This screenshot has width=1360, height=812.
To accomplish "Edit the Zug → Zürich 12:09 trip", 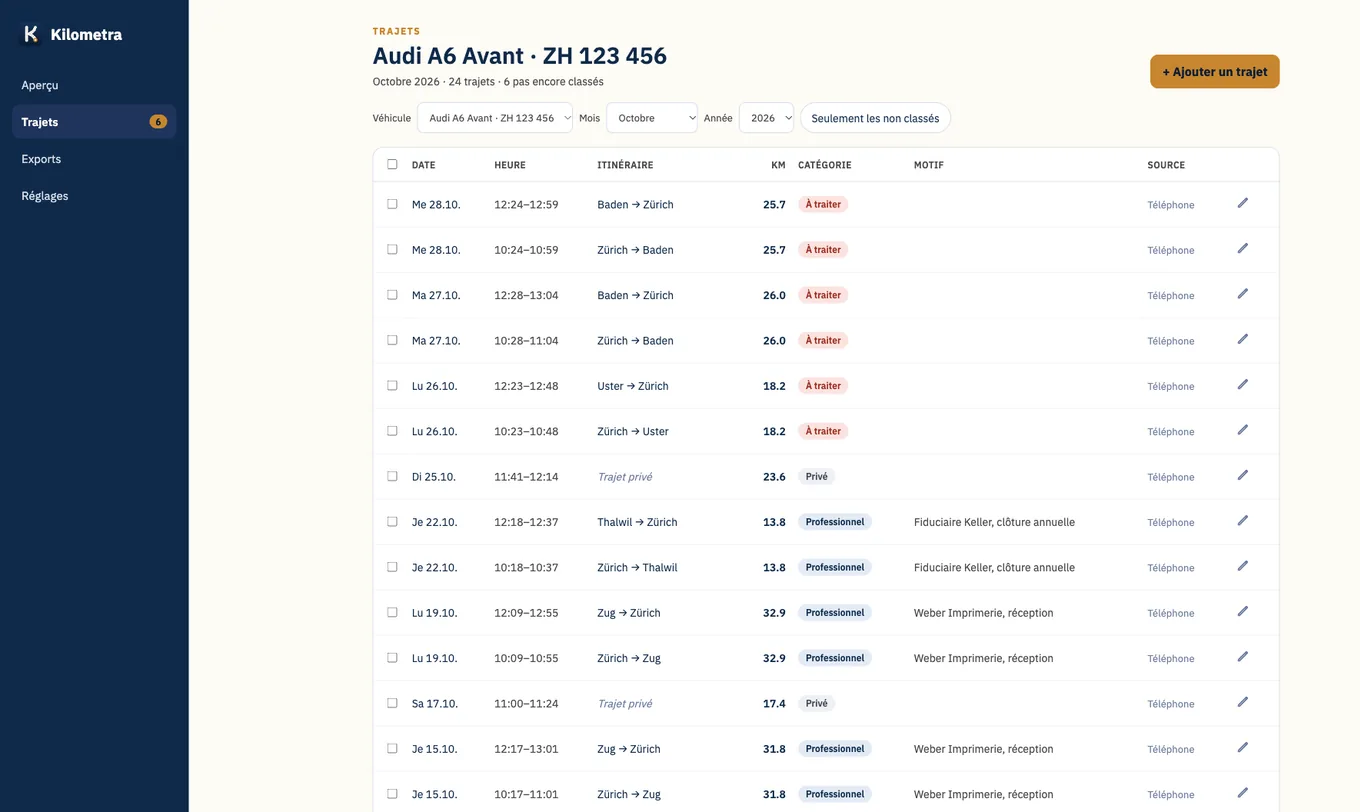I will click(1243, 611).
